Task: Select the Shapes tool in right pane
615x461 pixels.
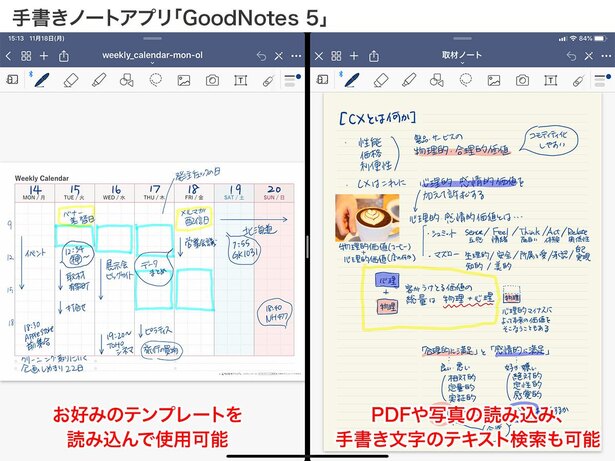Action: (437, 80)
